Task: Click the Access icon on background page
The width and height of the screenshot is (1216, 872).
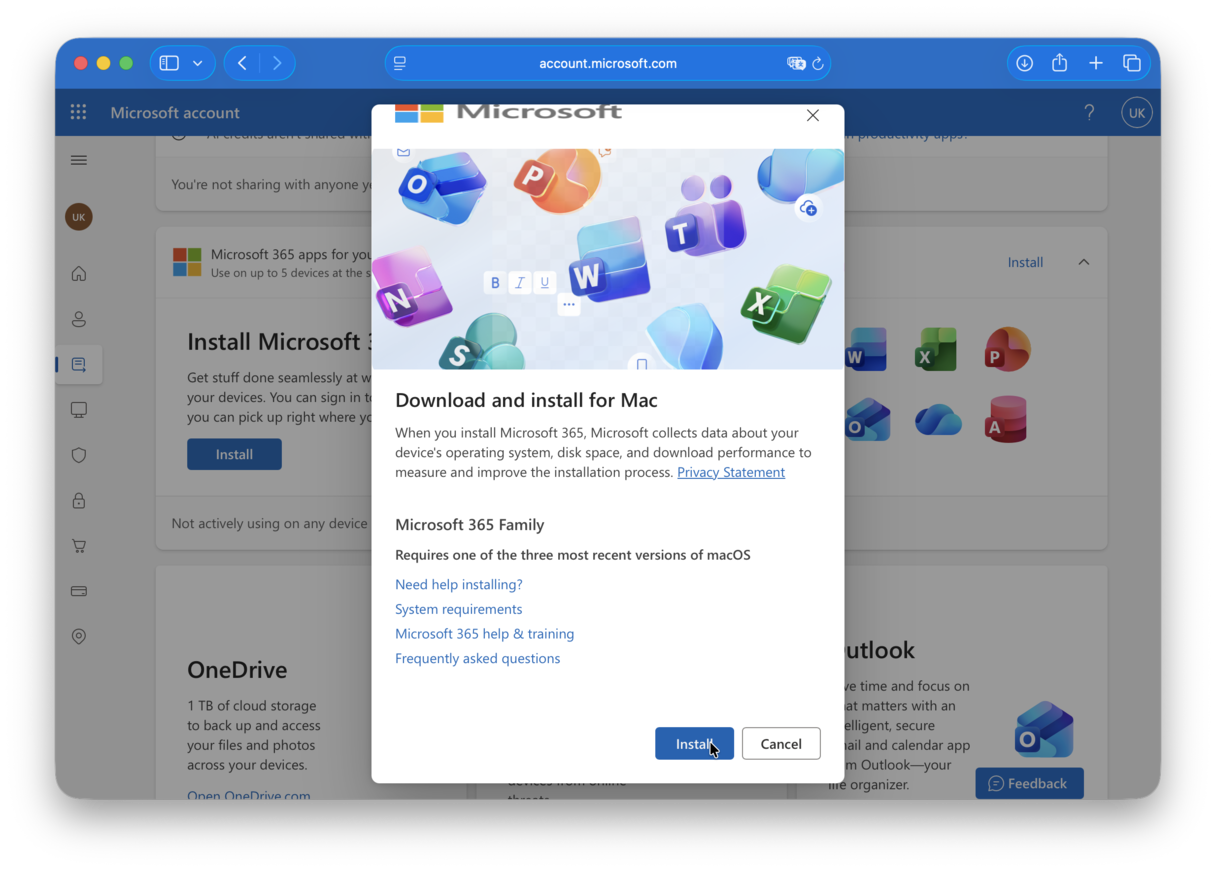Action: point(1007,420)
